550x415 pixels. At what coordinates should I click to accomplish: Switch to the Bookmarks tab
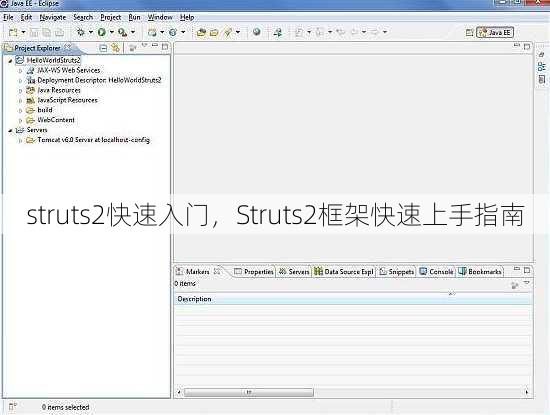pyautogui.click(x=480, y=272)
